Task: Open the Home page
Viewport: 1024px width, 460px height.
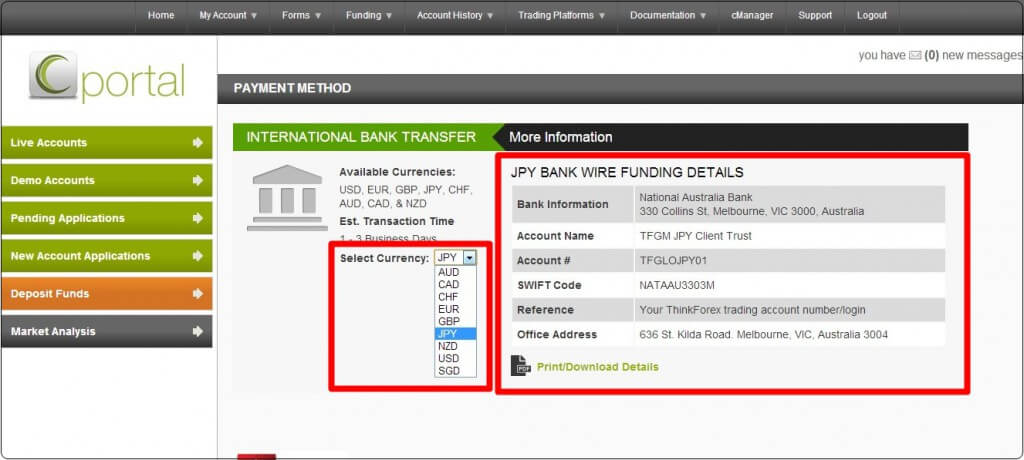Action: (x=161, y=16)
